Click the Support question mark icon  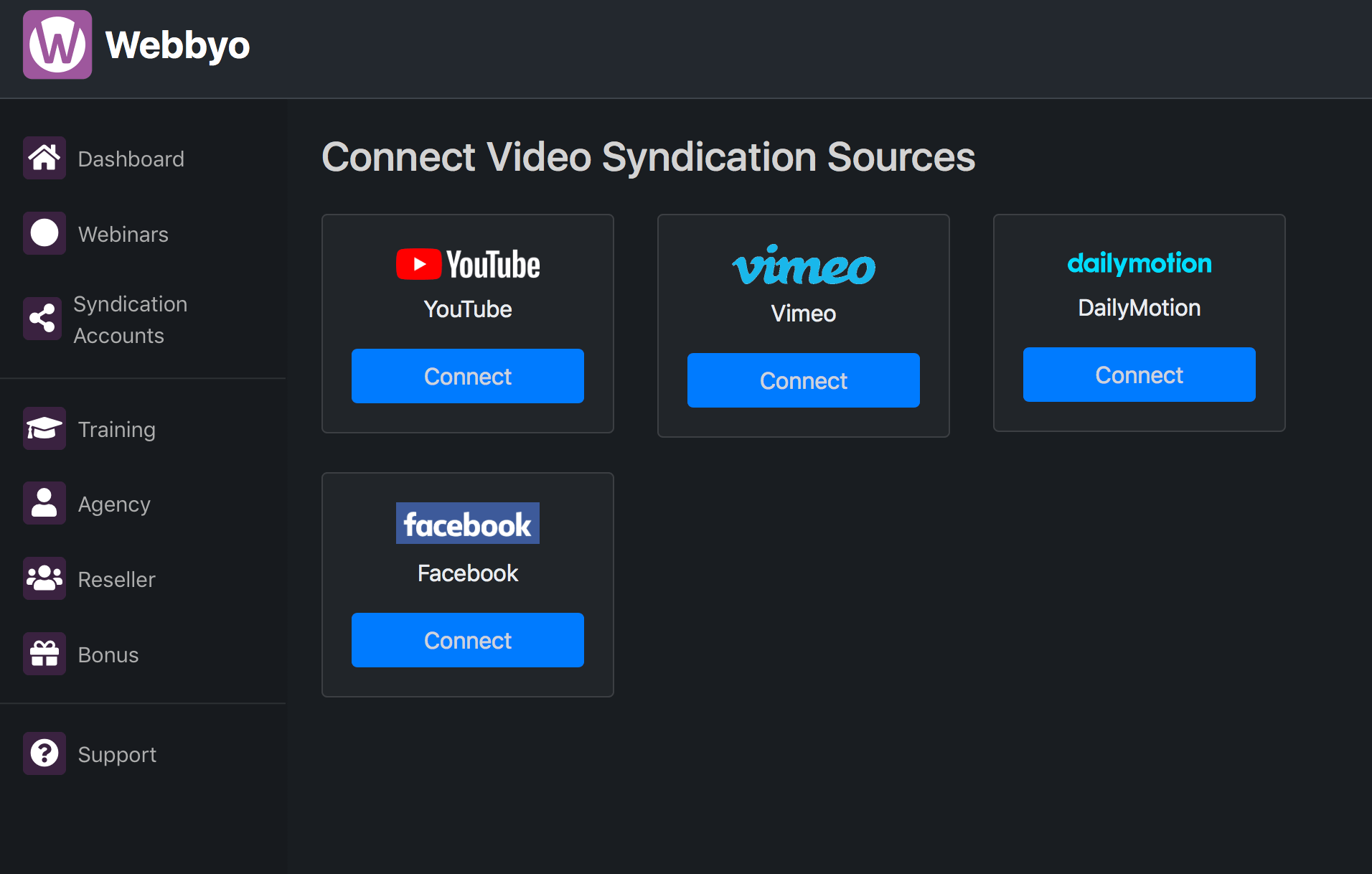[44, 753]
